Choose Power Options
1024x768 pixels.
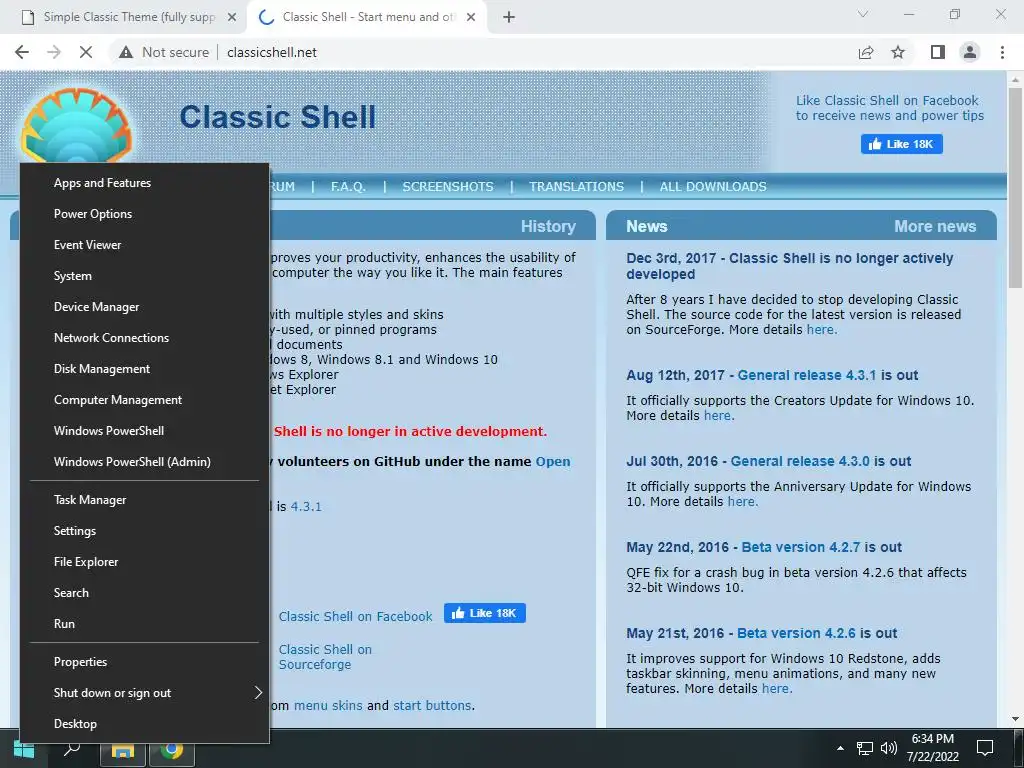[x=144, y=214]
